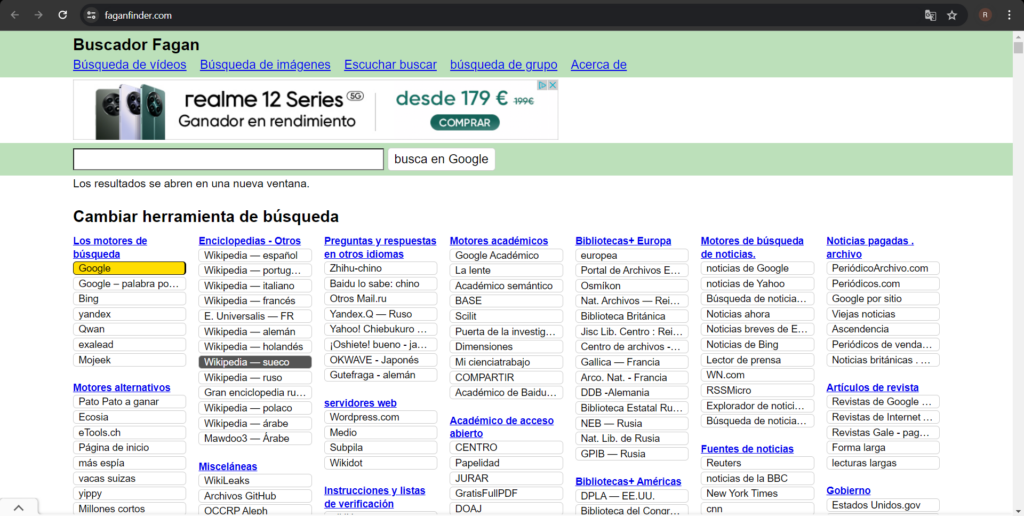
Task: Open the profile avatar icon
Action: point(985,15)
